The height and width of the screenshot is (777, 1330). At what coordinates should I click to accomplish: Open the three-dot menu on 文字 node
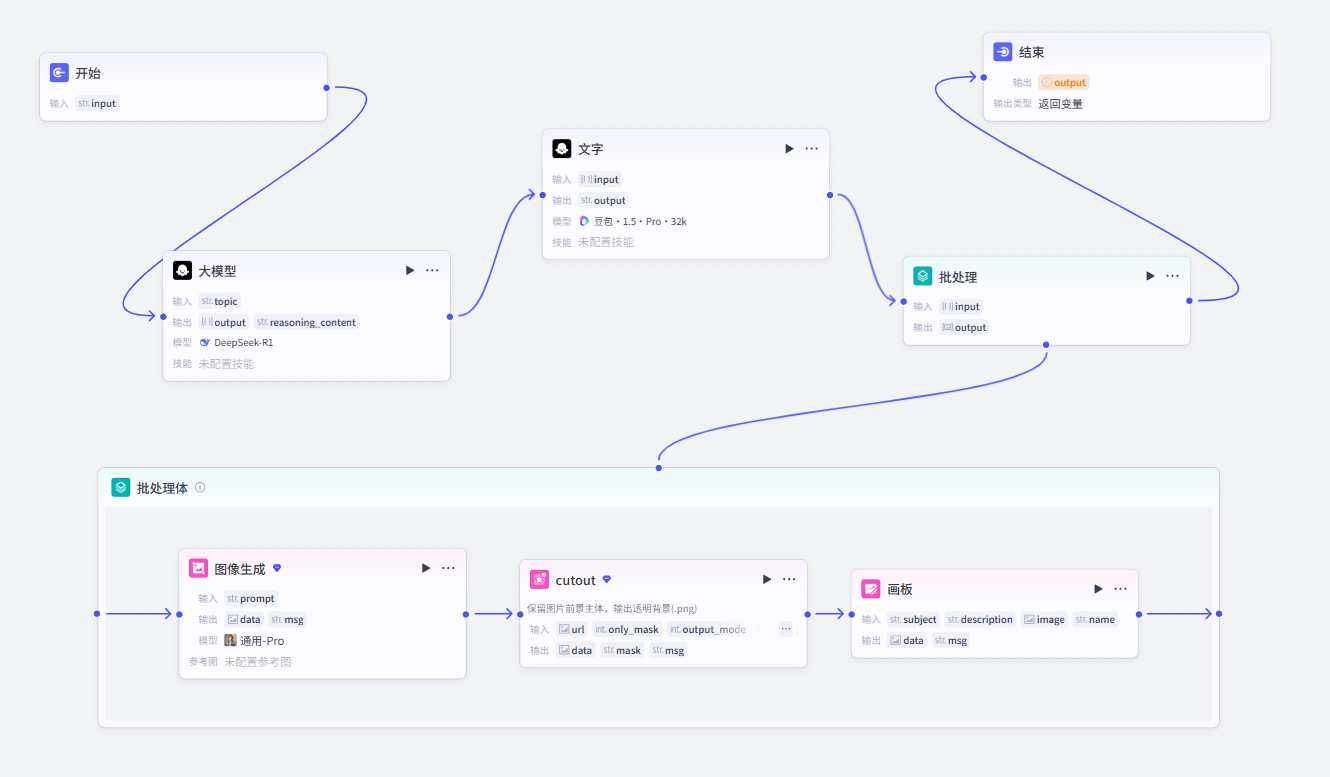click(x=811, y=148)
